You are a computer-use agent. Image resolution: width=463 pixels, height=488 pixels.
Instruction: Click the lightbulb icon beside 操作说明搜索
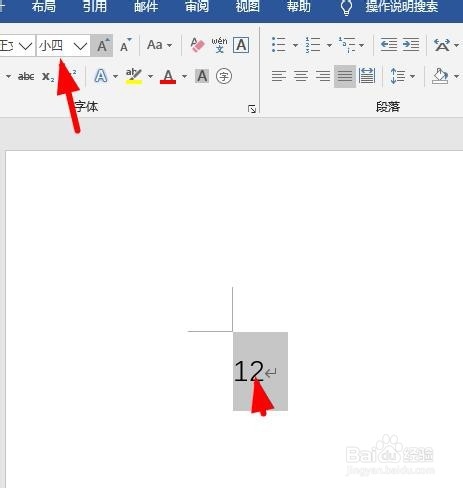tap(347, 7)
